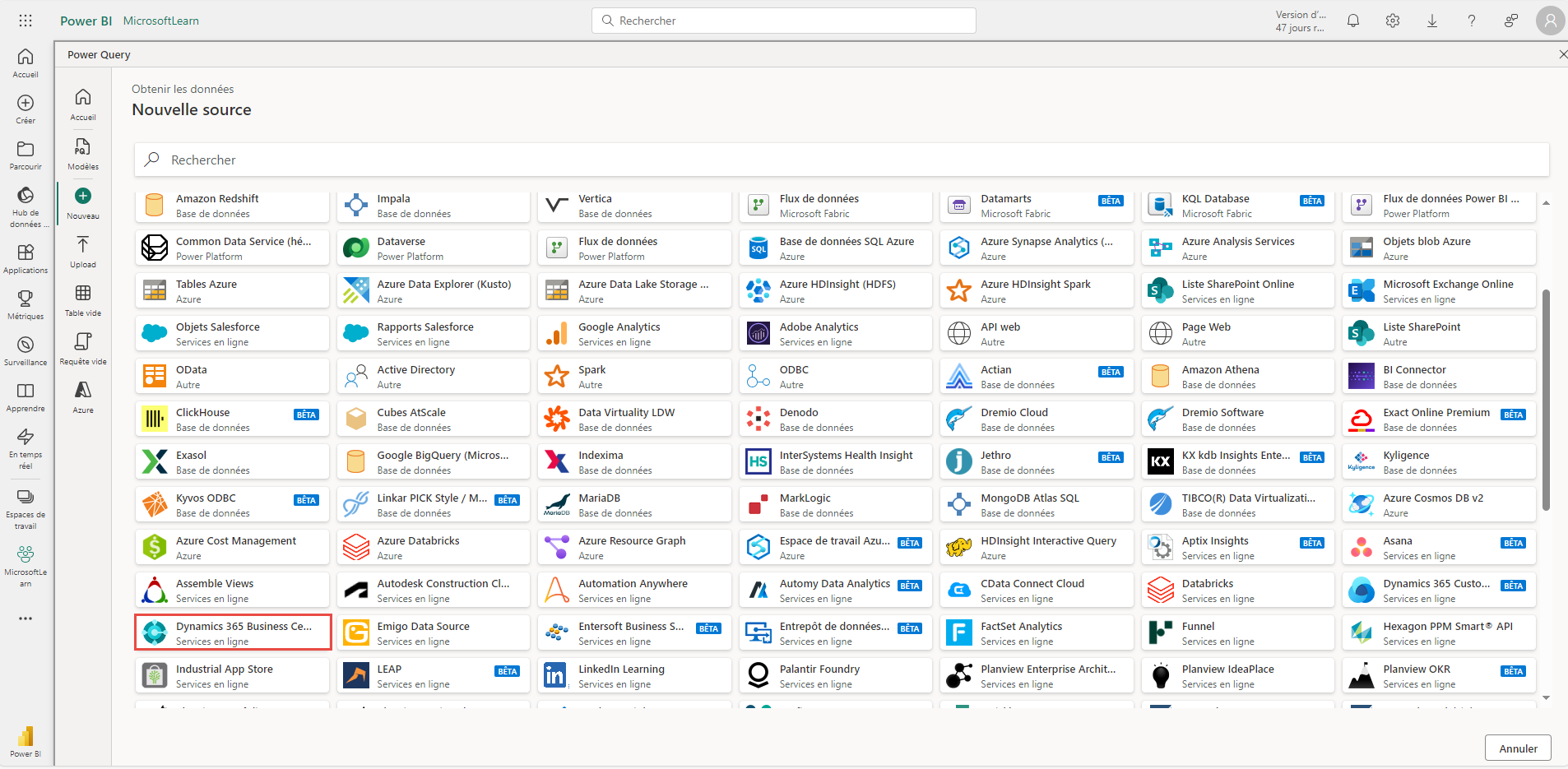The height and width of the screenshot is (769, 1568).
Task: Select the Asana connector
Action: tap(1440, 547)
